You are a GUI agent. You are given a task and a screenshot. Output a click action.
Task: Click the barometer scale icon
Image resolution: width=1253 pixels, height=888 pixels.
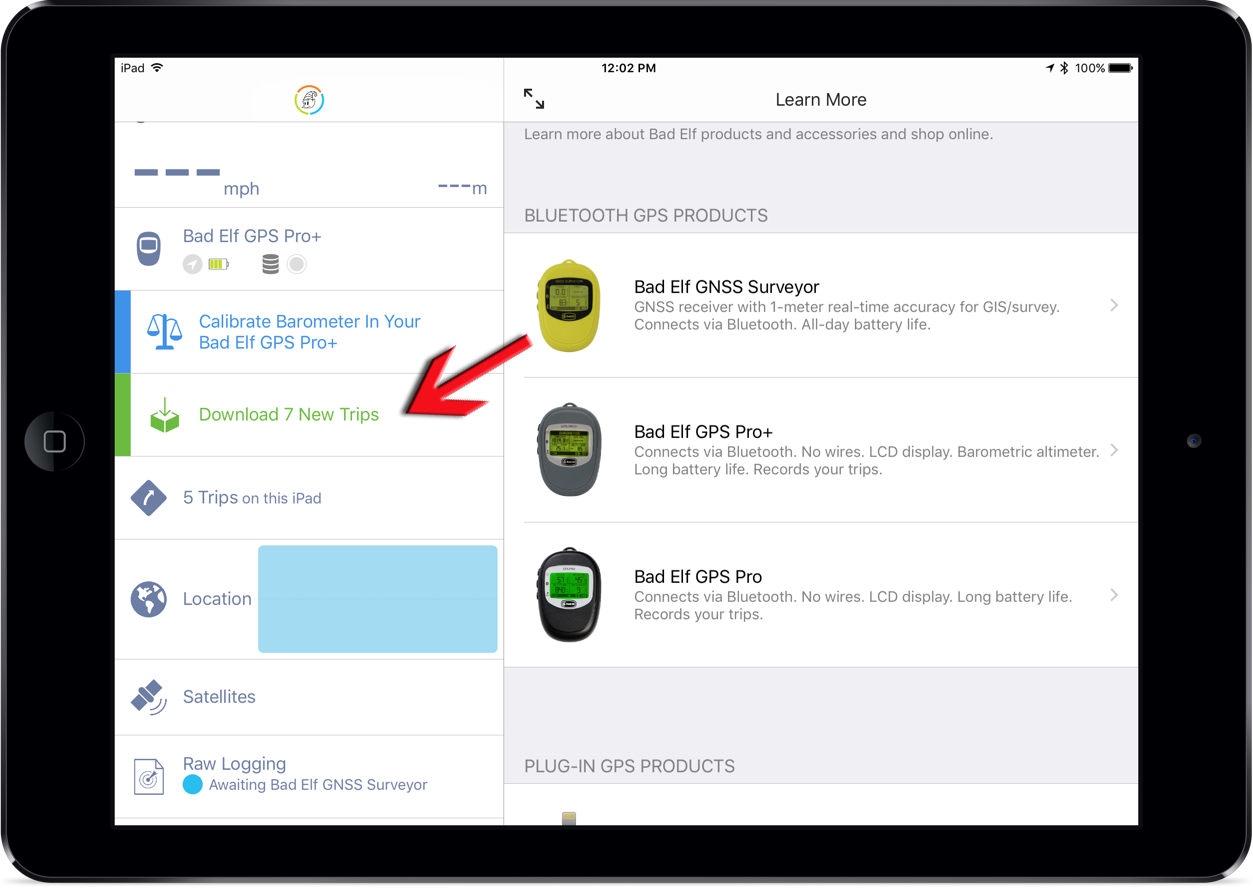[164, 331]
